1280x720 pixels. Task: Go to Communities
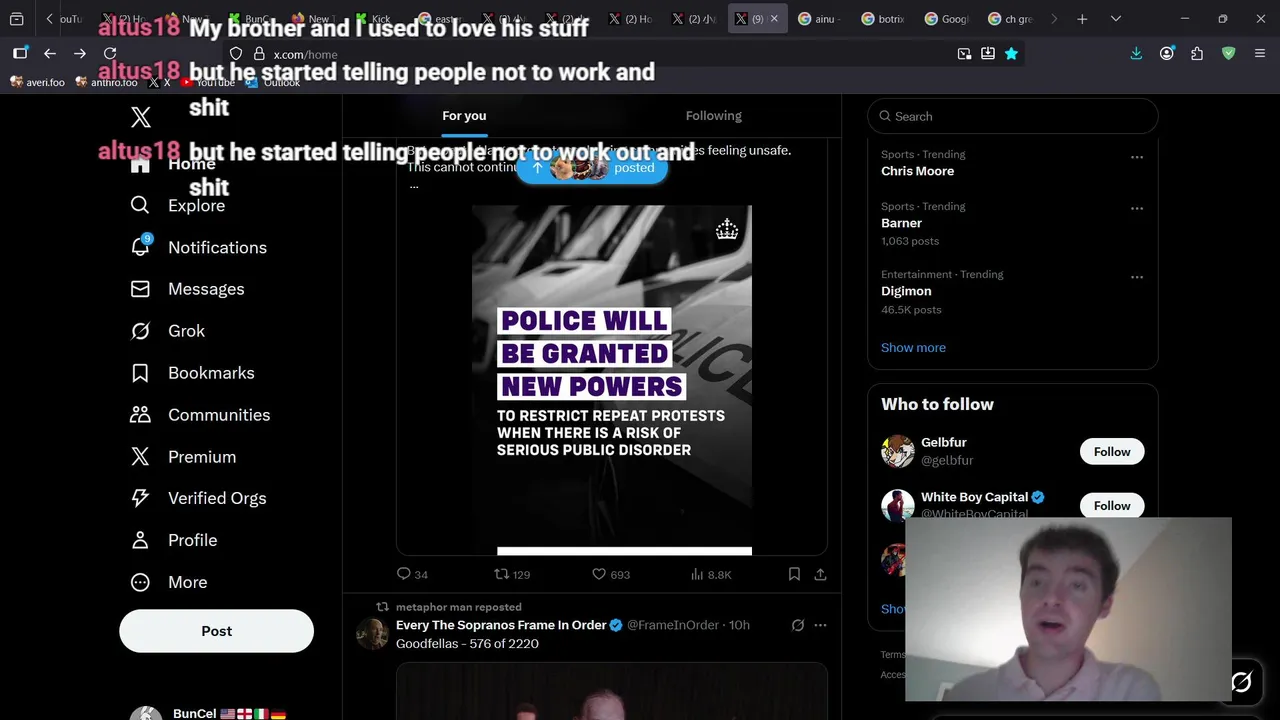[200, 415]
